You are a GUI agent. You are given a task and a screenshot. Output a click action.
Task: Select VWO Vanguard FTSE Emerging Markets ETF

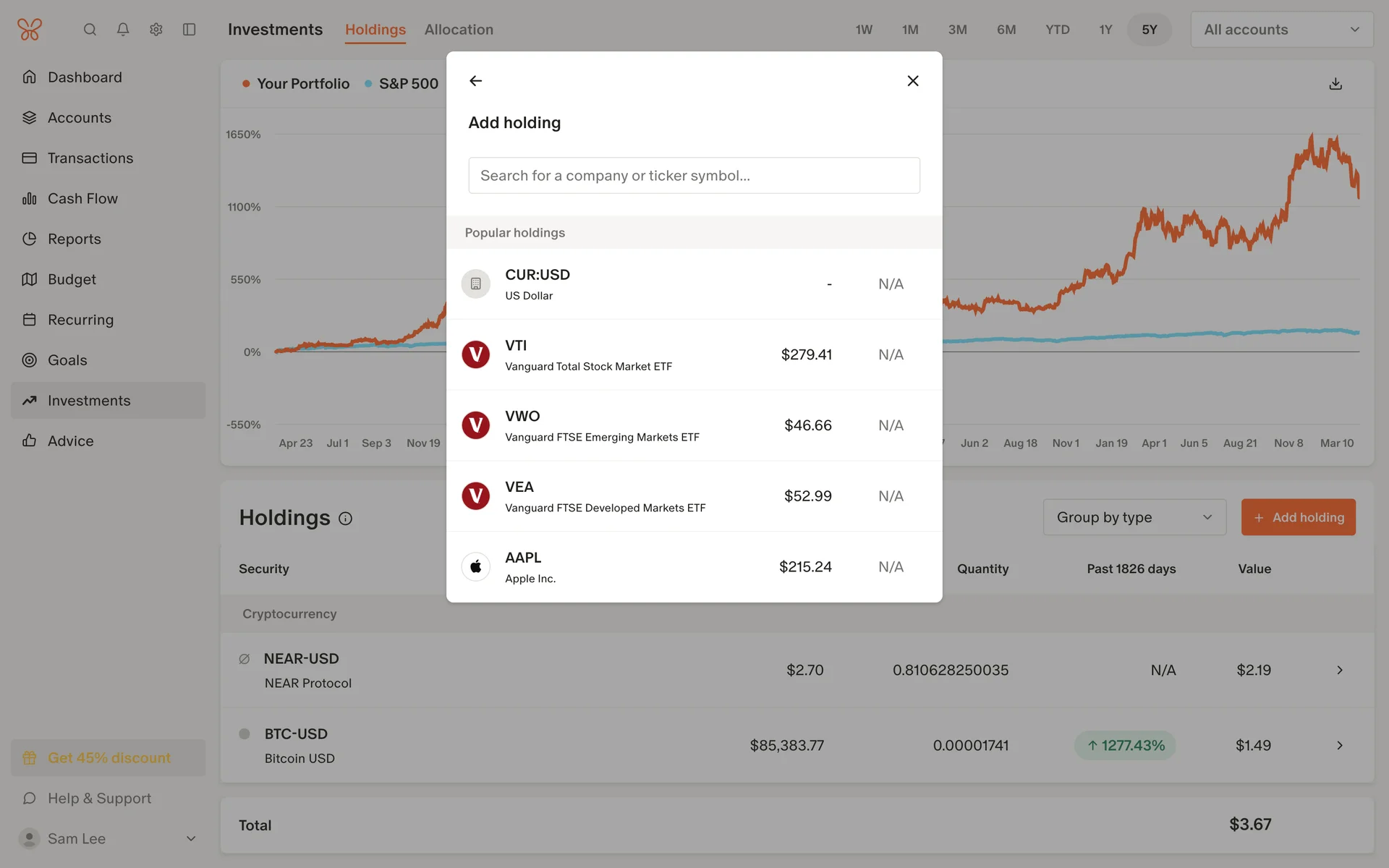(694, 425)
